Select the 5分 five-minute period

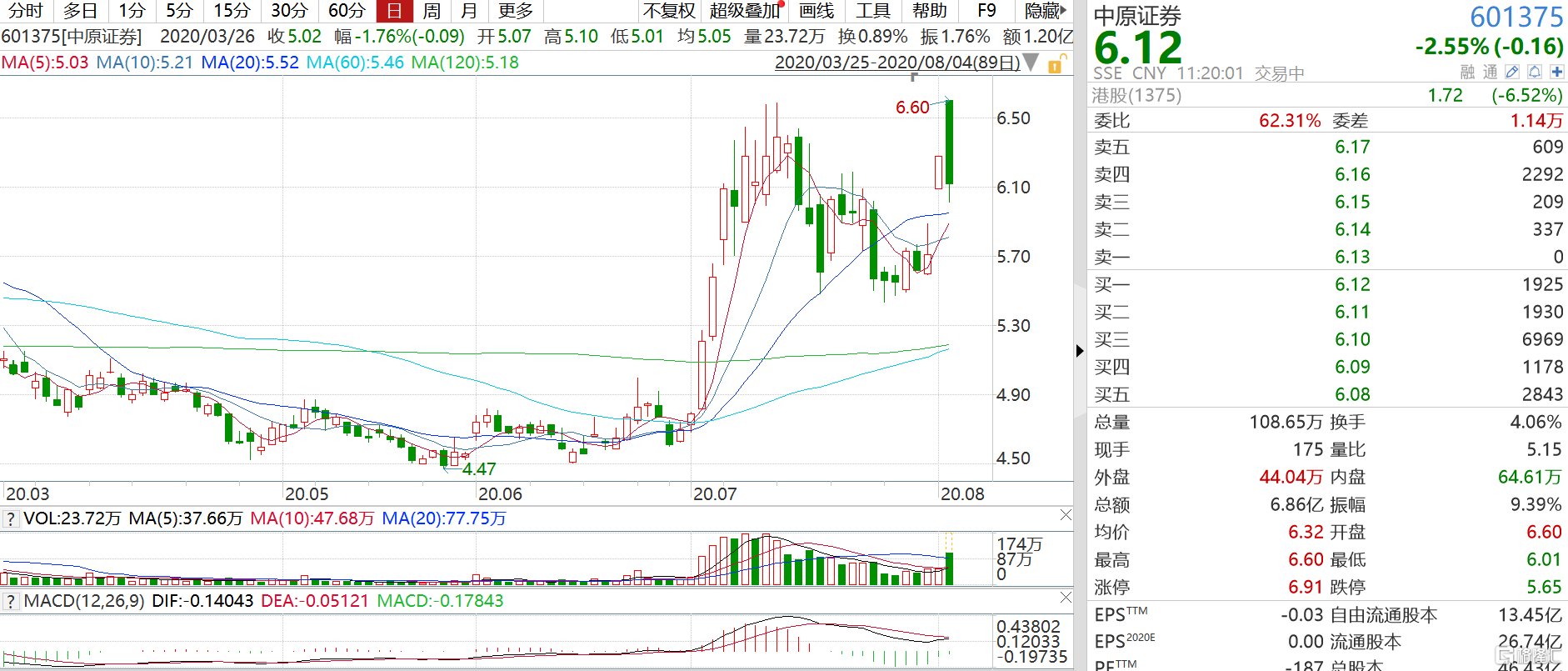(179, 11)
